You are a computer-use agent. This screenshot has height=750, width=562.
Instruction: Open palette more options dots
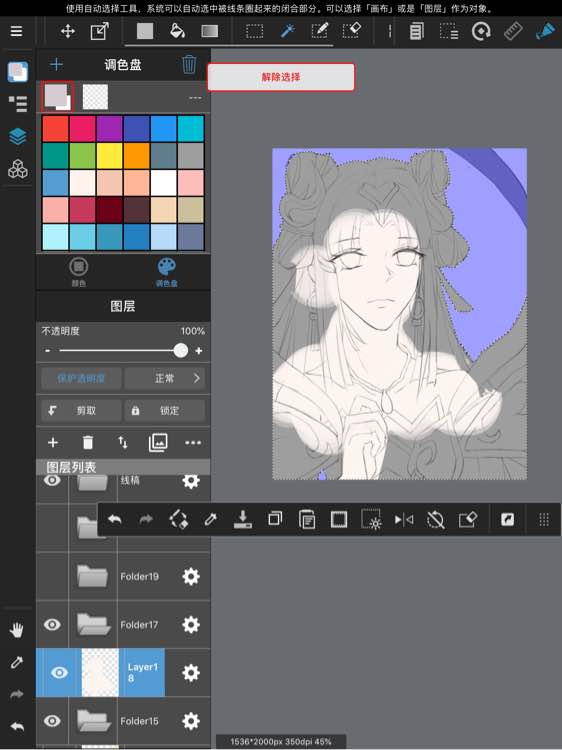pos(195,98)
